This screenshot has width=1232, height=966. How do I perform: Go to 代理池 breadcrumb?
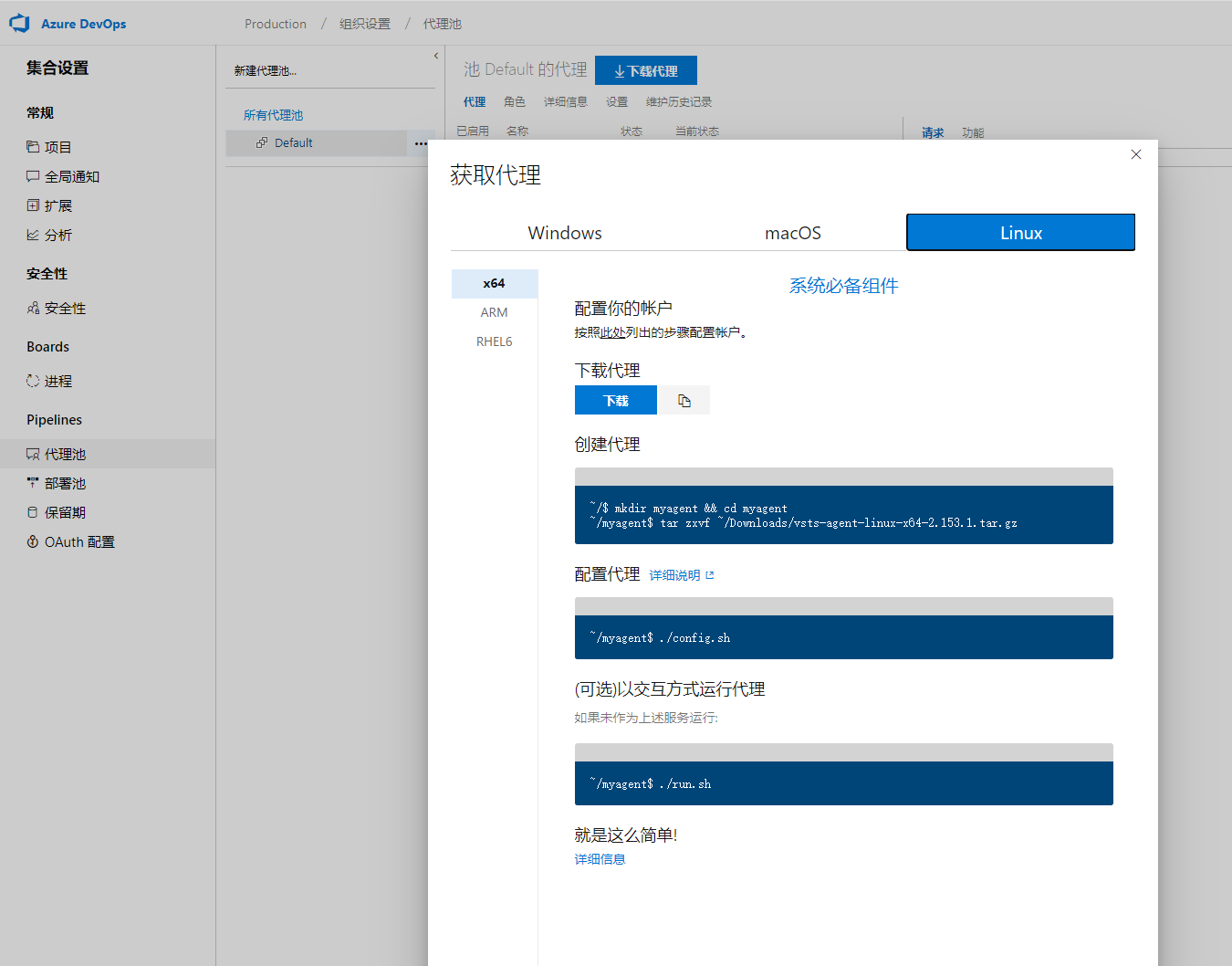click(x=443, y=24)
